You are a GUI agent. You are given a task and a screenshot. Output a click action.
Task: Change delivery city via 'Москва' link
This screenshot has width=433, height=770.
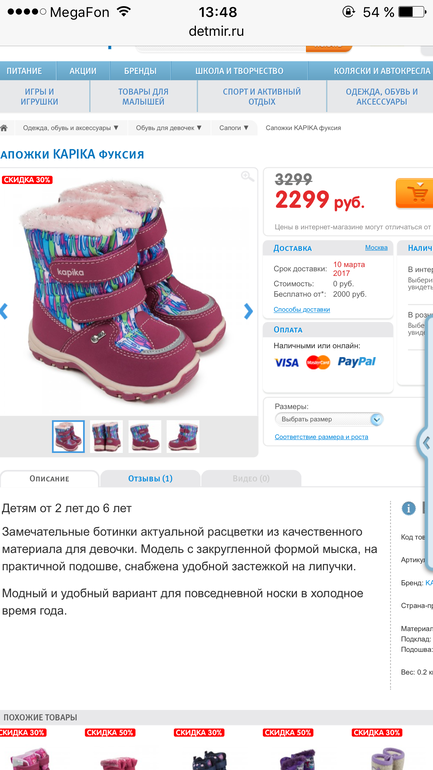click(x=376, y=248)
